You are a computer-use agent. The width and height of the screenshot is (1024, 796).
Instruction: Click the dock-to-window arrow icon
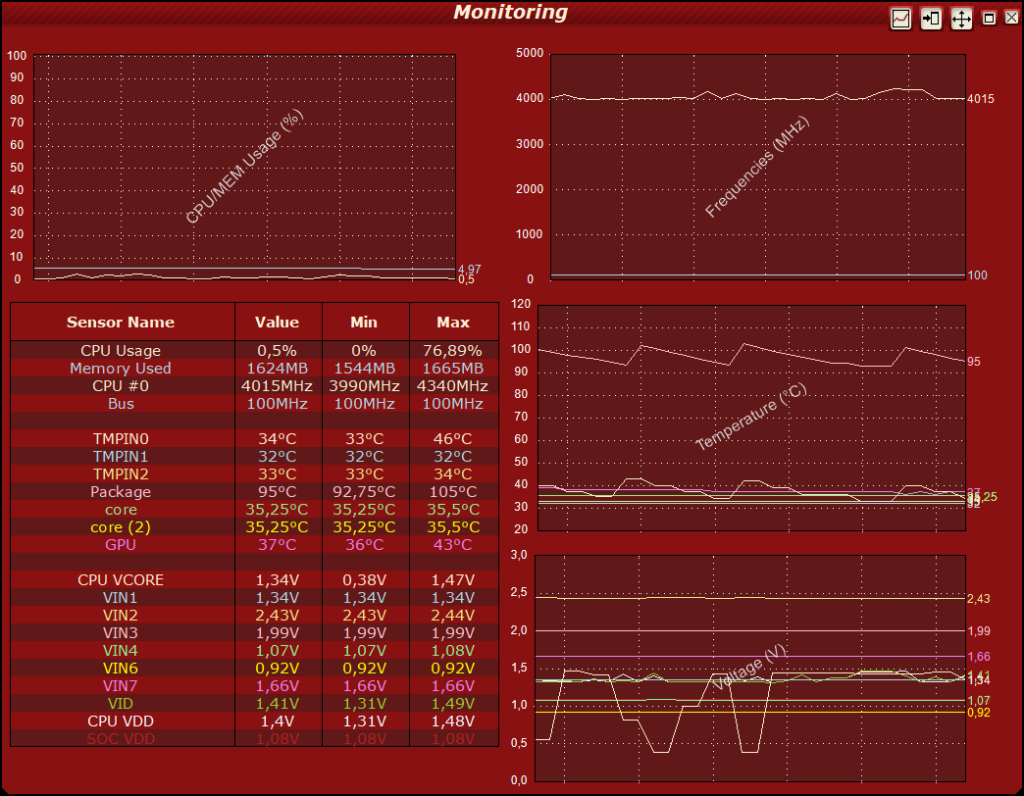click(x=931, y=18)
